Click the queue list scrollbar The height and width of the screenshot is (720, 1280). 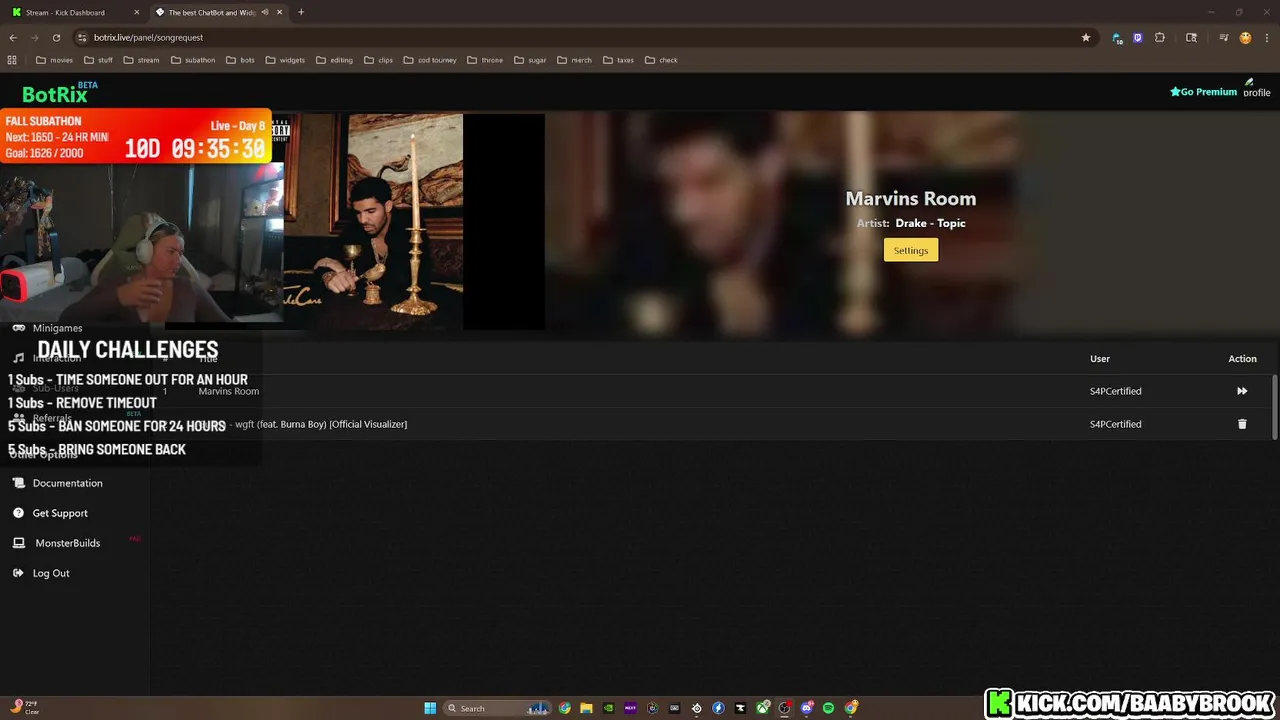pyautogui.click(x=1274, y=407)
